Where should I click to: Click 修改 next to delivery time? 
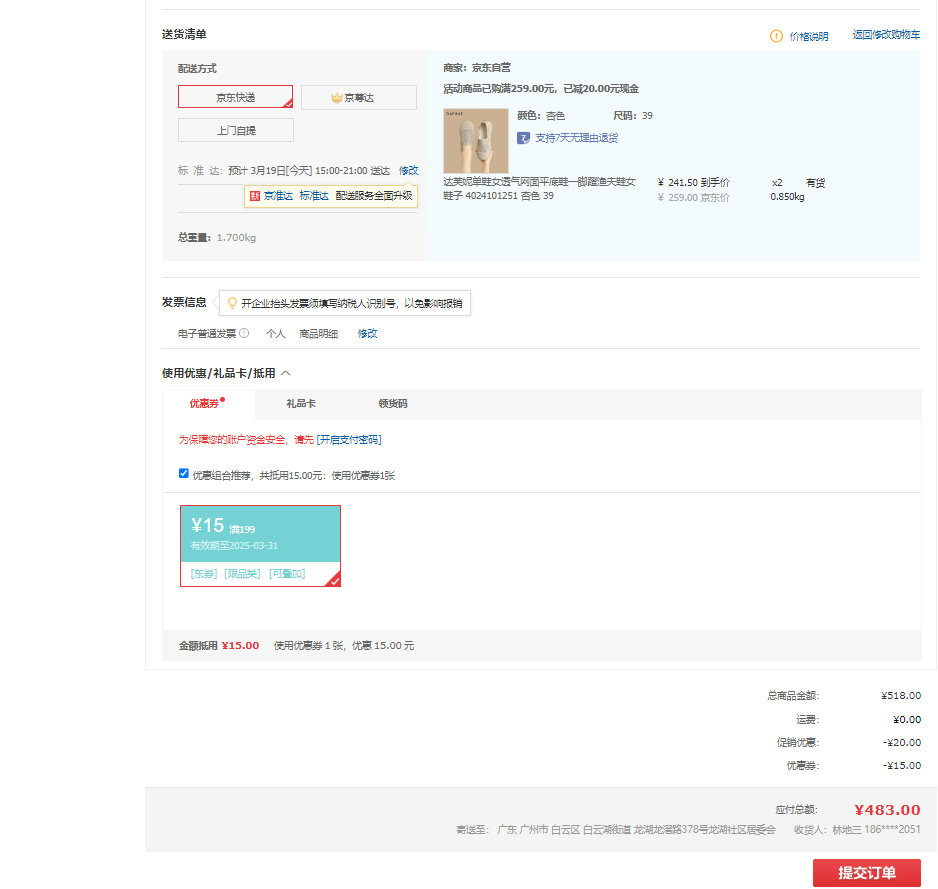point(408,170)
